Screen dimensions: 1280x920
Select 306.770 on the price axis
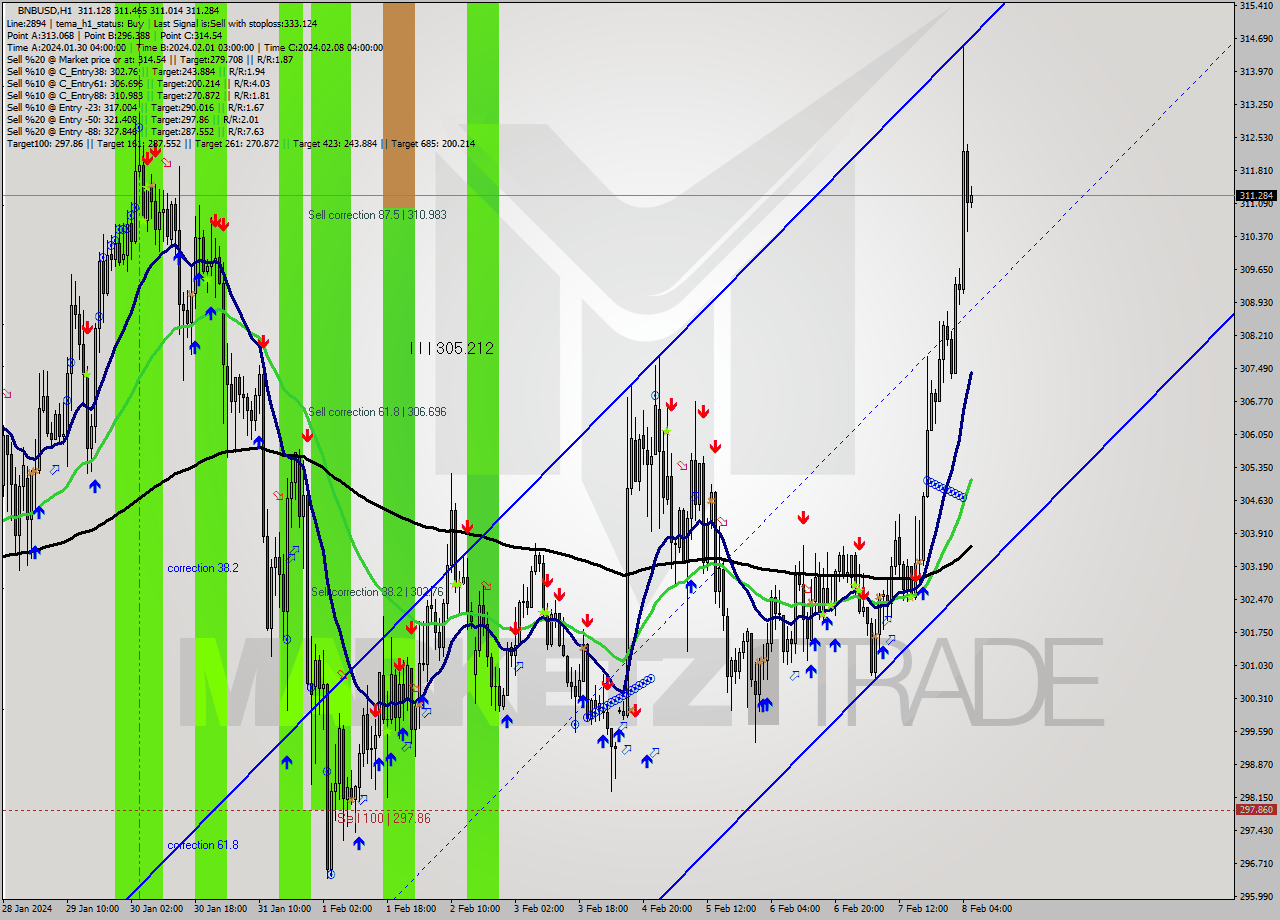(x=1256, y=402)
